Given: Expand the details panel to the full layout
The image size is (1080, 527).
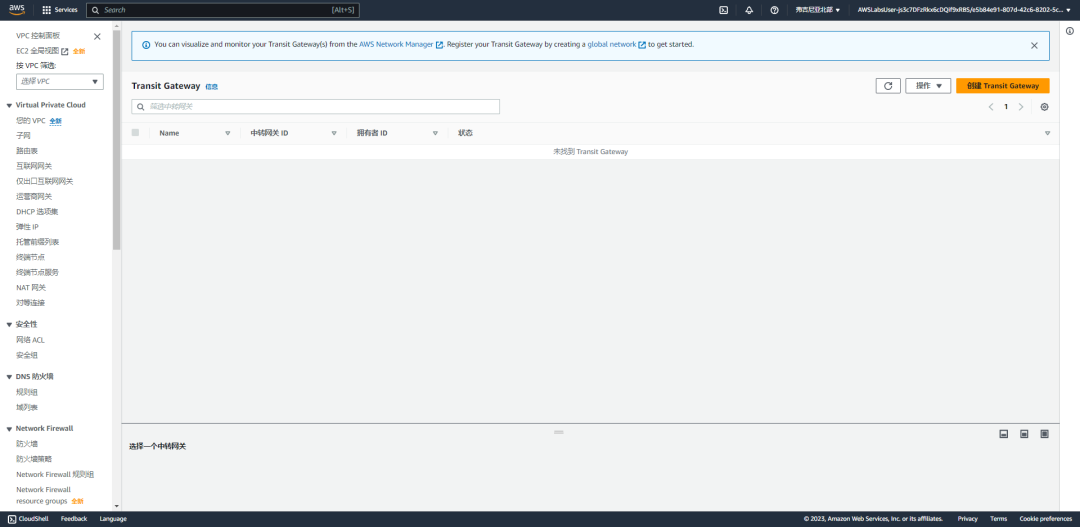Looking at the screenshot, I should click(1044, 433).
